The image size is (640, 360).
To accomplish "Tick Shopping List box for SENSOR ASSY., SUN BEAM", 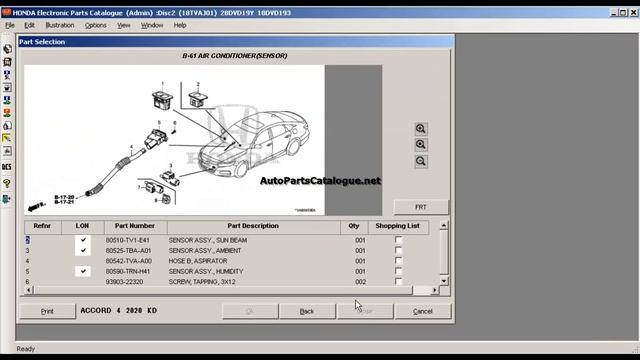I will pyautogui.click(x=398, y=240).
